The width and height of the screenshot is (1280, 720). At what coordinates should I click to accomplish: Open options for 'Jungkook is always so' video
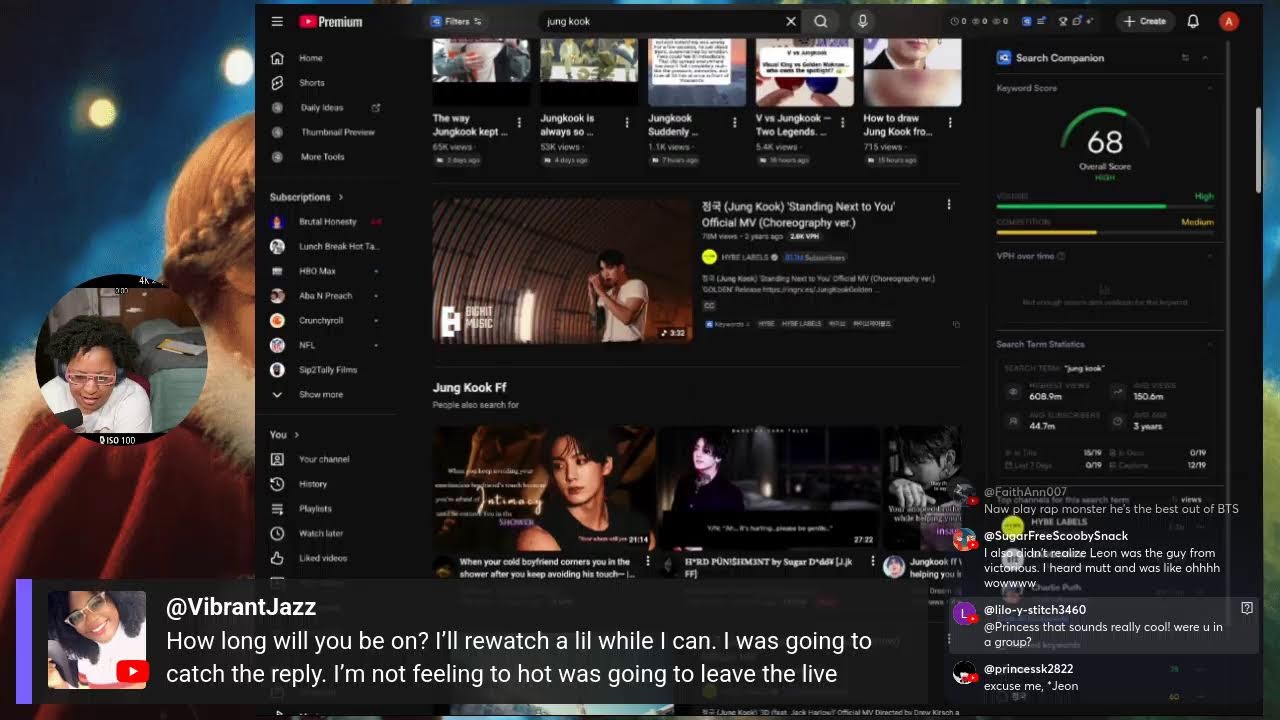627,123
